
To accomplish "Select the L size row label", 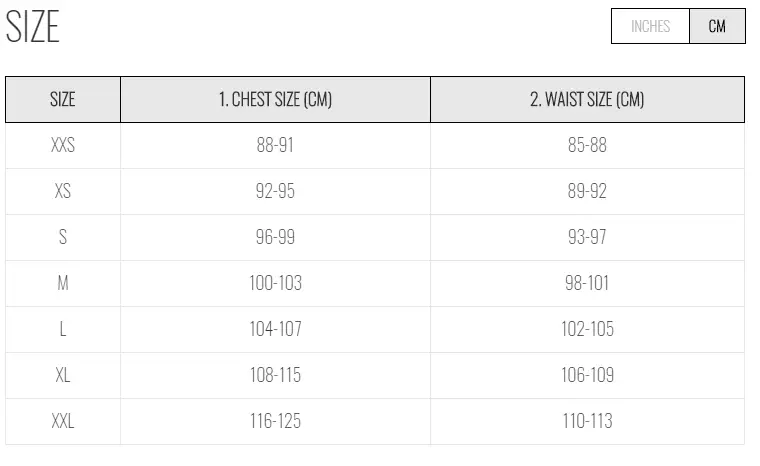I will click(63, 329).
